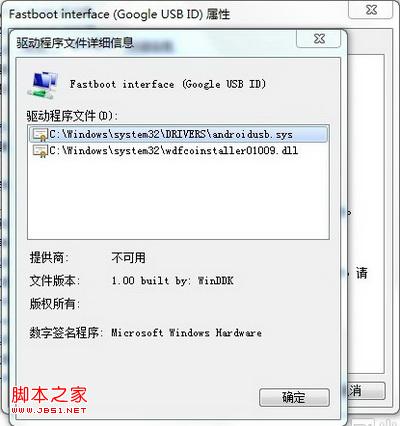
Task: Click empty area of driver files list
Action: (x=178, y=198)
